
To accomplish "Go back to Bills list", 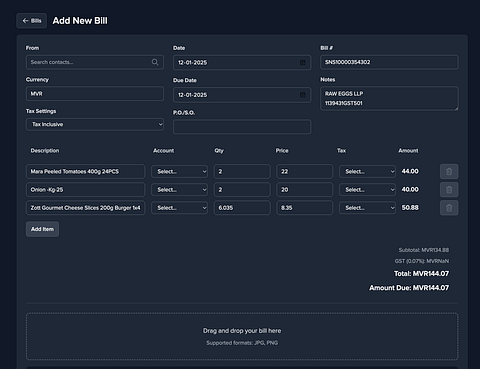I will (x=32, y=21).
